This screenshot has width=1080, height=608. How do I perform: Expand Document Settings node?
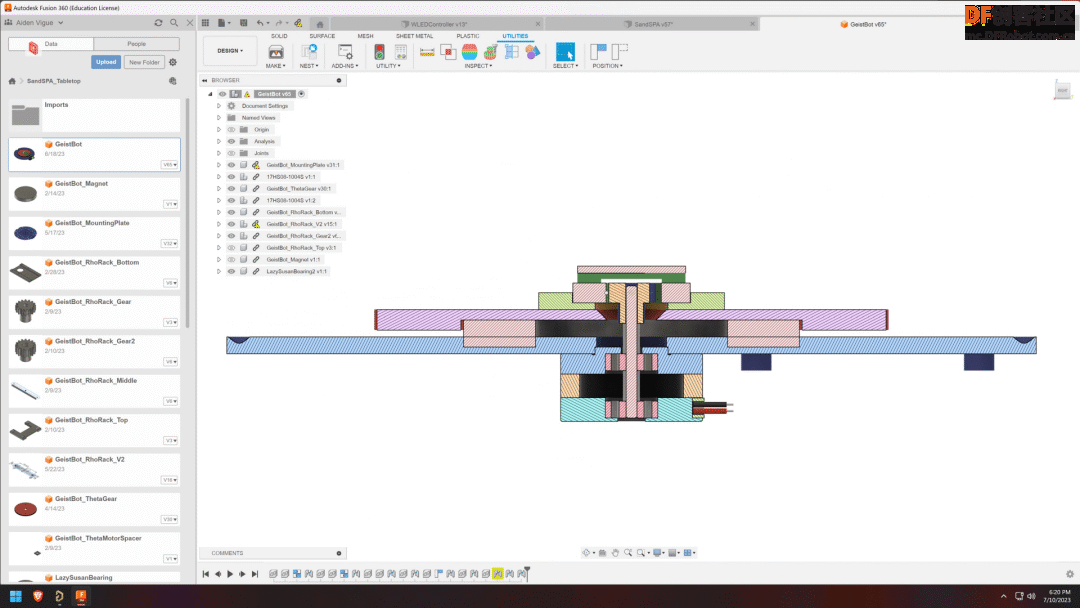tap(219, 106)
